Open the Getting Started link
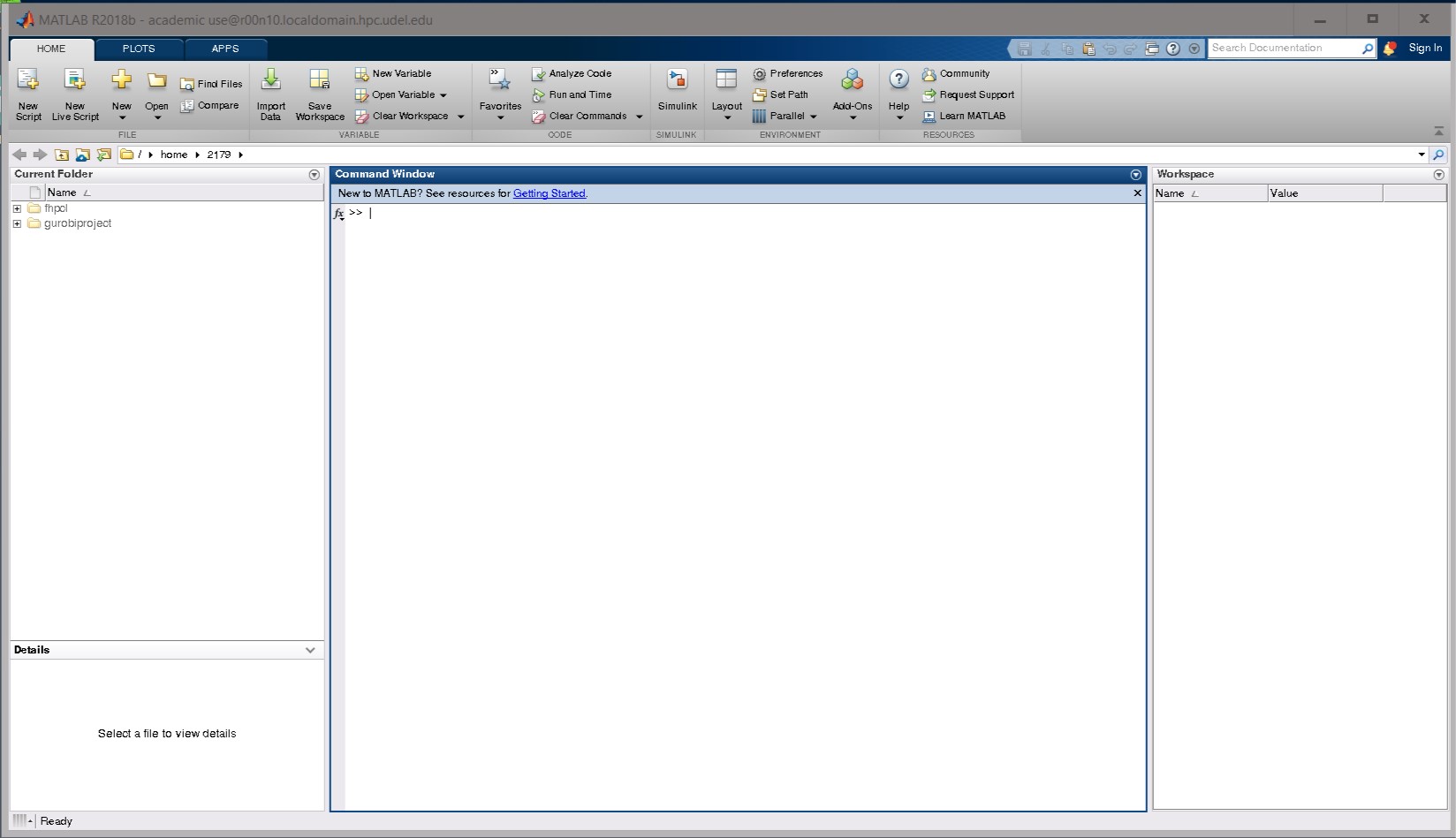The height and width of the screenshot is (838, 1456). pyautogui.click(x=549, y=193)
